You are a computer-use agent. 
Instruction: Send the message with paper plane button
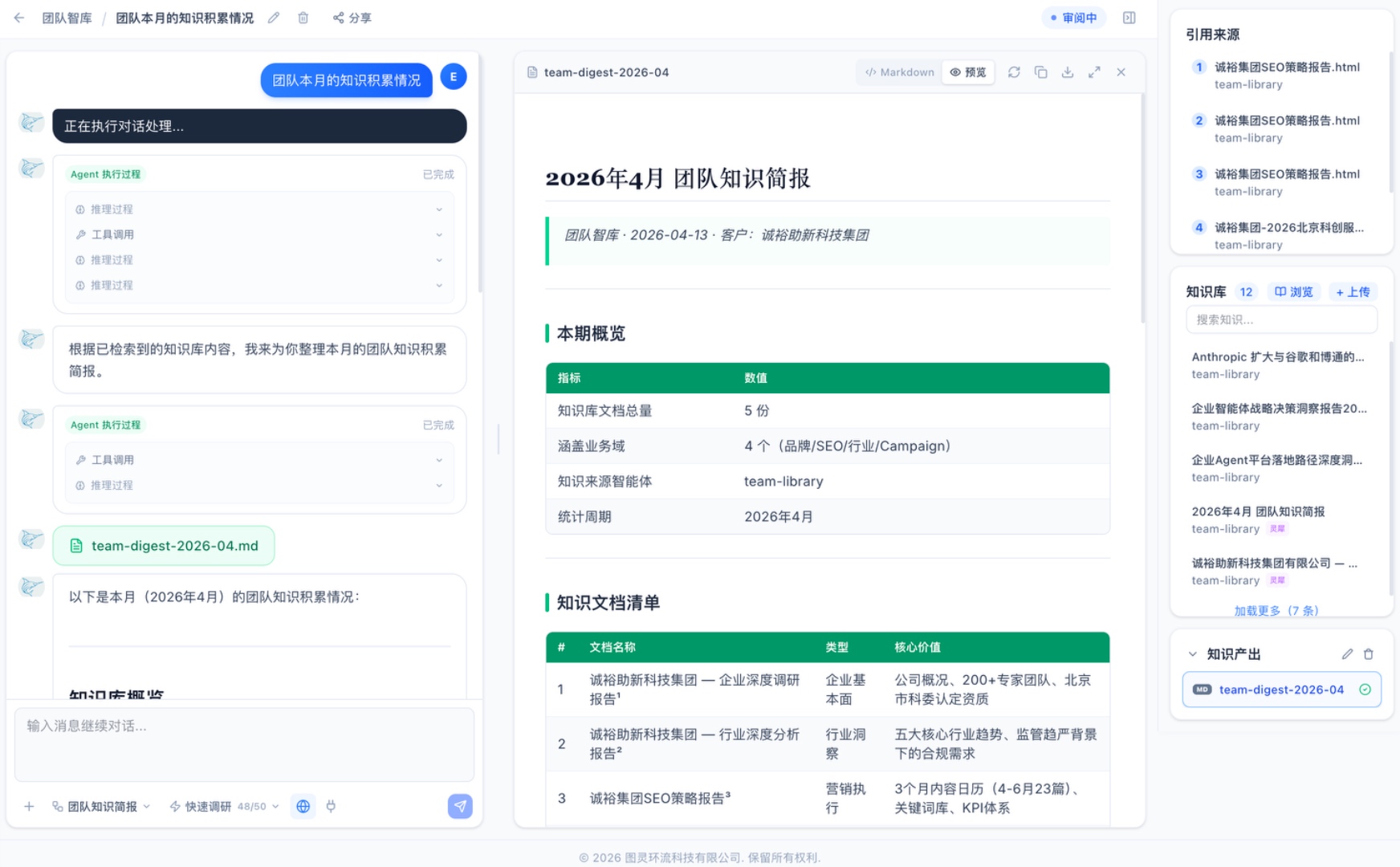tap(460, 806)
